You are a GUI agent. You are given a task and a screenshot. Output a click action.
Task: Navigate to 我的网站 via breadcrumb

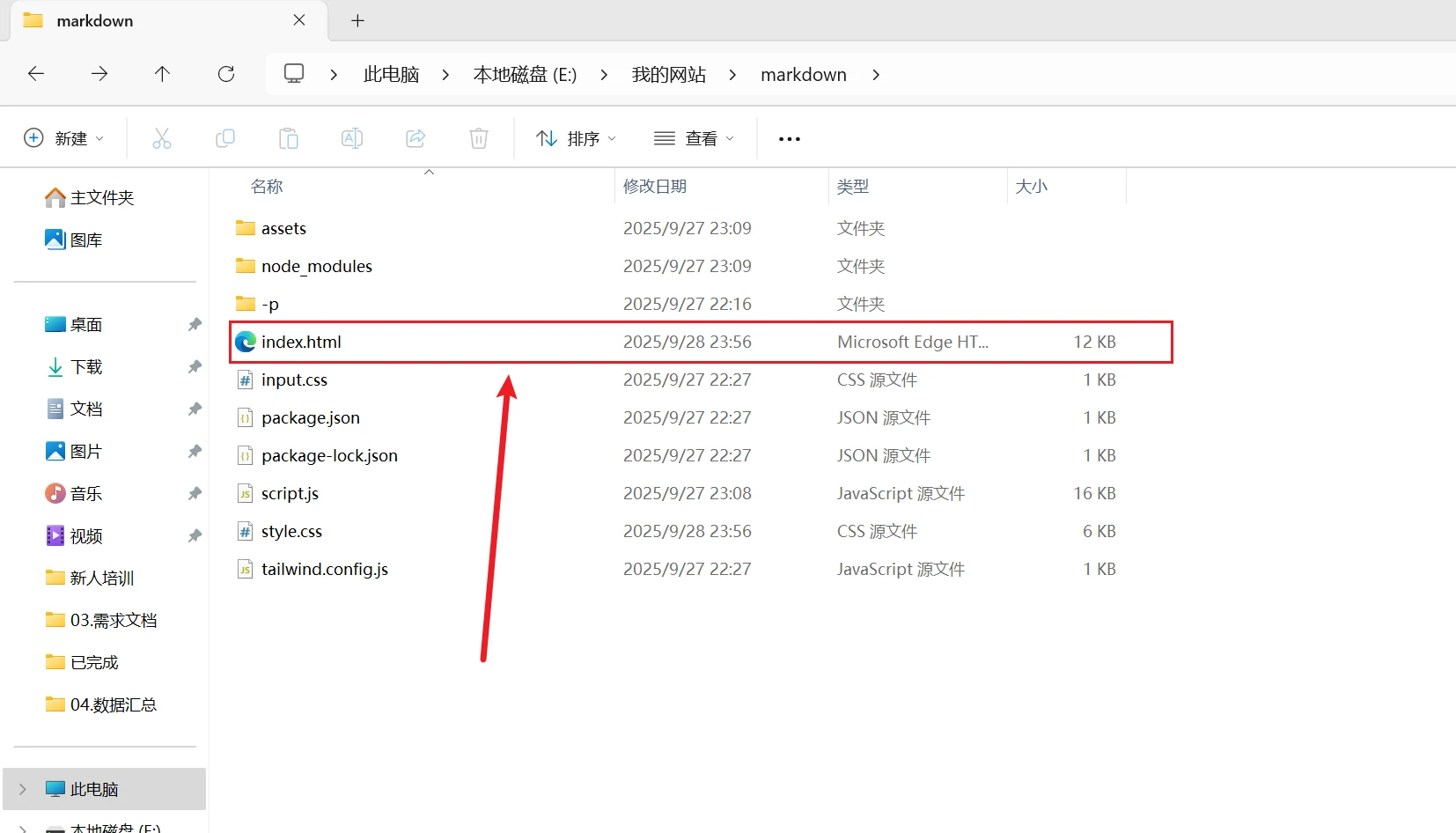(x=667, y=74)
